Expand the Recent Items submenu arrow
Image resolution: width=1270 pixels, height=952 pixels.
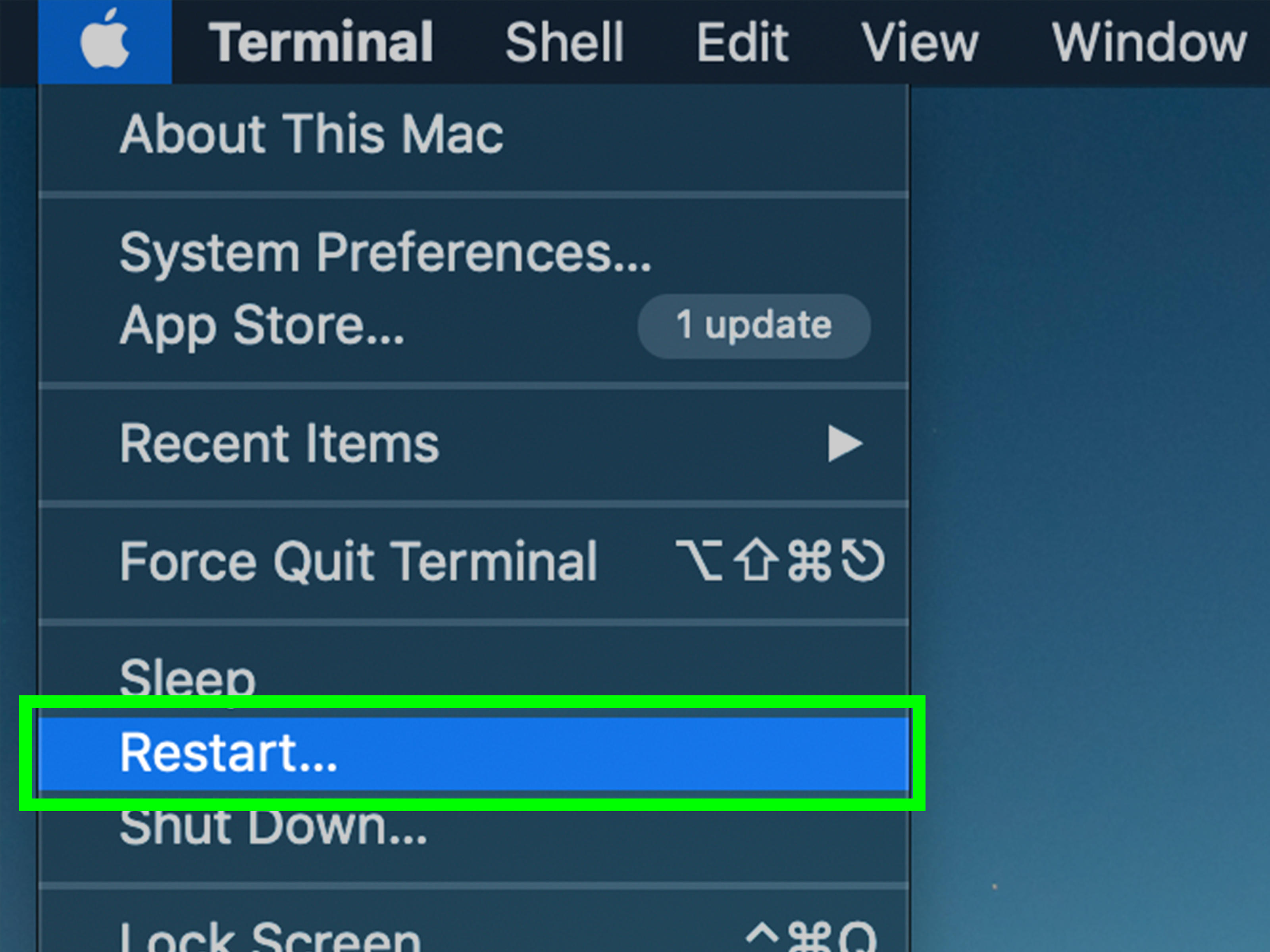tap(845, 443)
